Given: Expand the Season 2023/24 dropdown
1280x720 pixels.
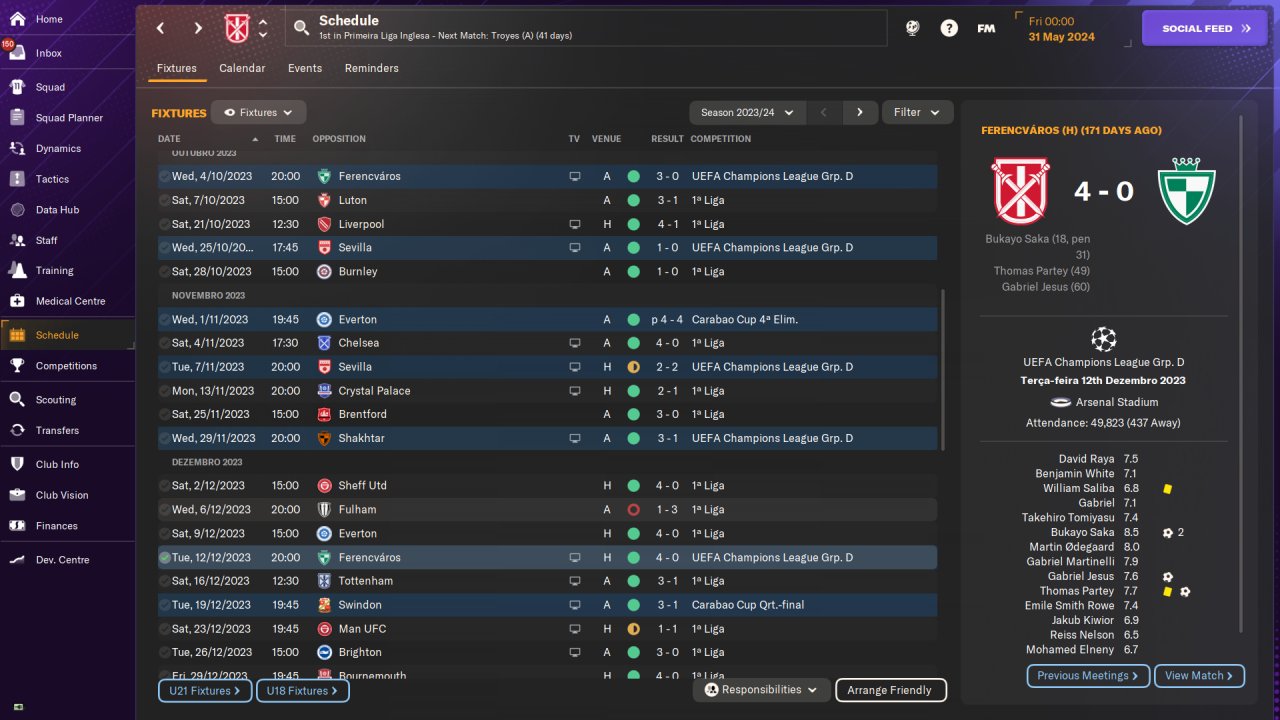Looking at the screenshot, I should pyautogui.click(x=747, y=113).
